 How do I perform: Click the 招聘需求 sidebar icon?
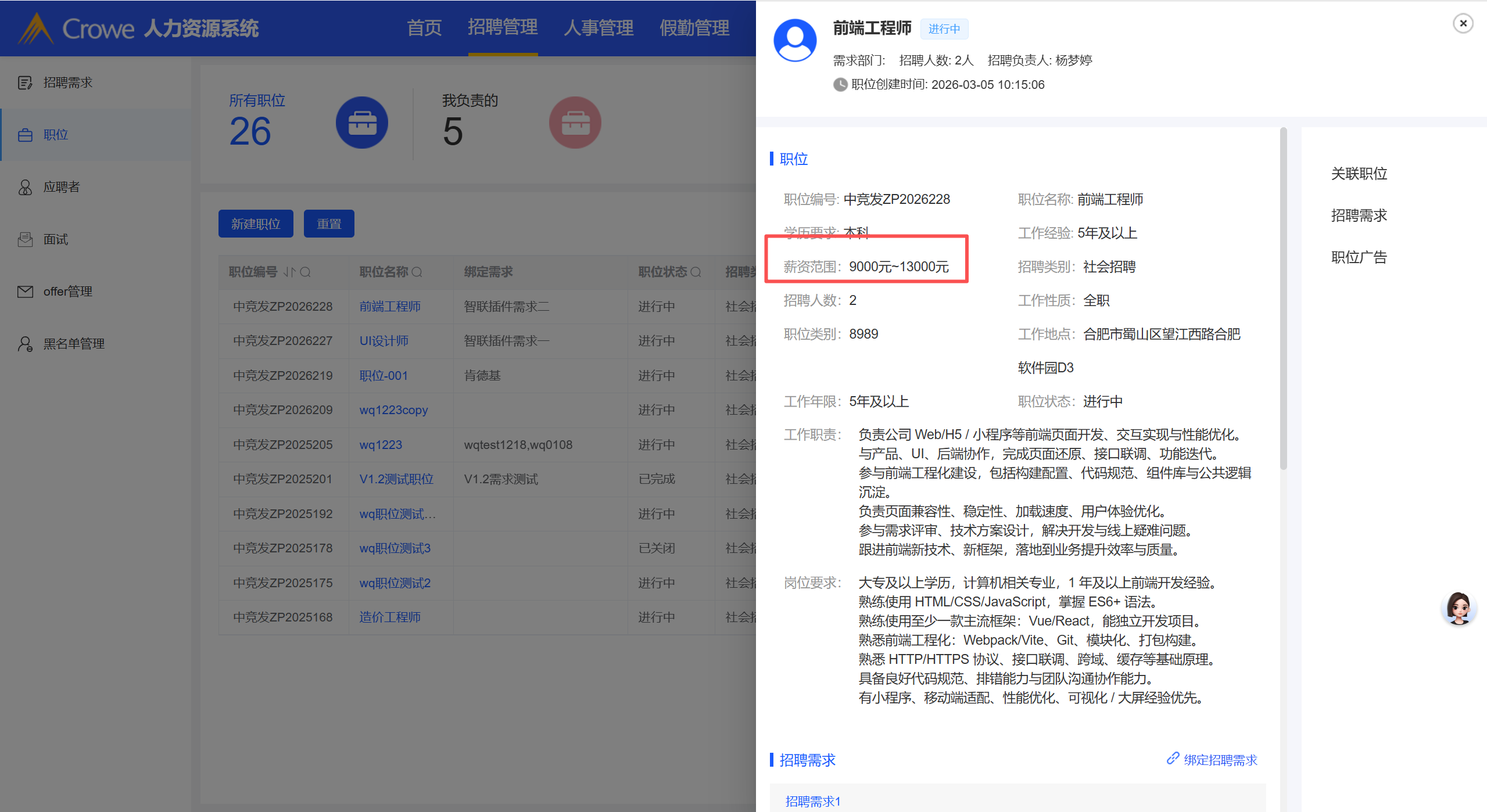pos(25,82)
